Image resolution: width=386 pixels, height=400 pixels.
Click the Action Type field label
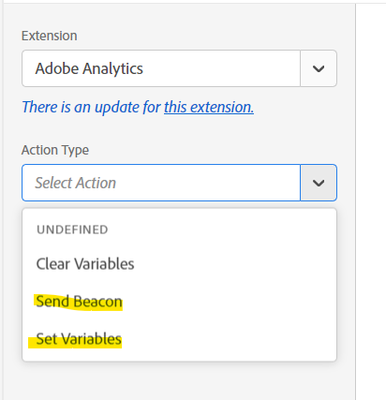(55, 150)
